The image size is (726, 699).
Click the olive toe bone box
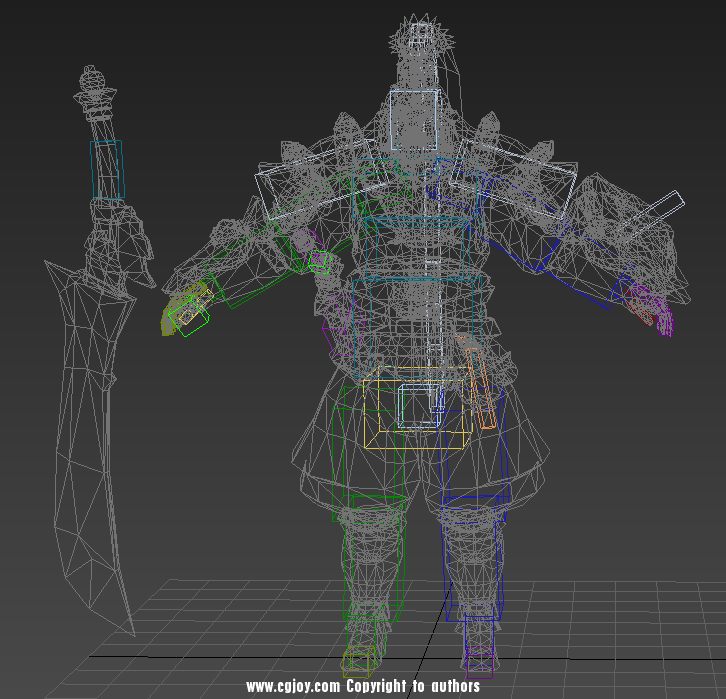click(359, 662)
